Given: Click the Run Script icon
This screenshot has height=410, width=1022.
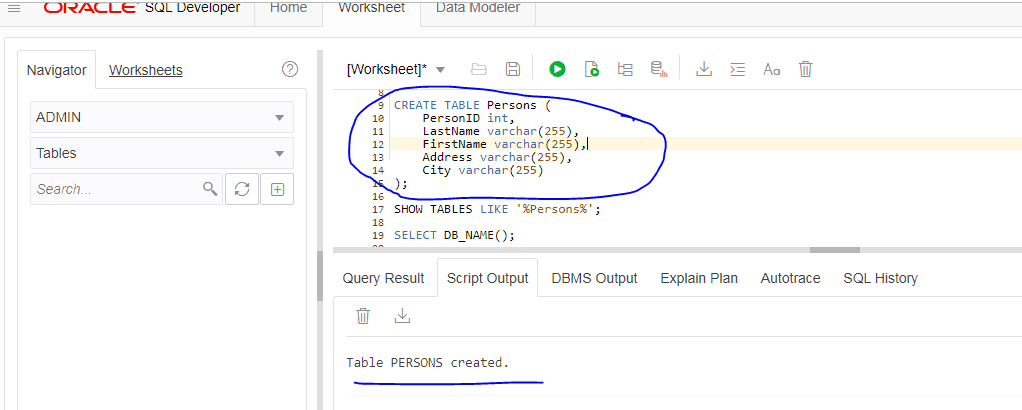Looking at the screenshot, I should [592, 69].
